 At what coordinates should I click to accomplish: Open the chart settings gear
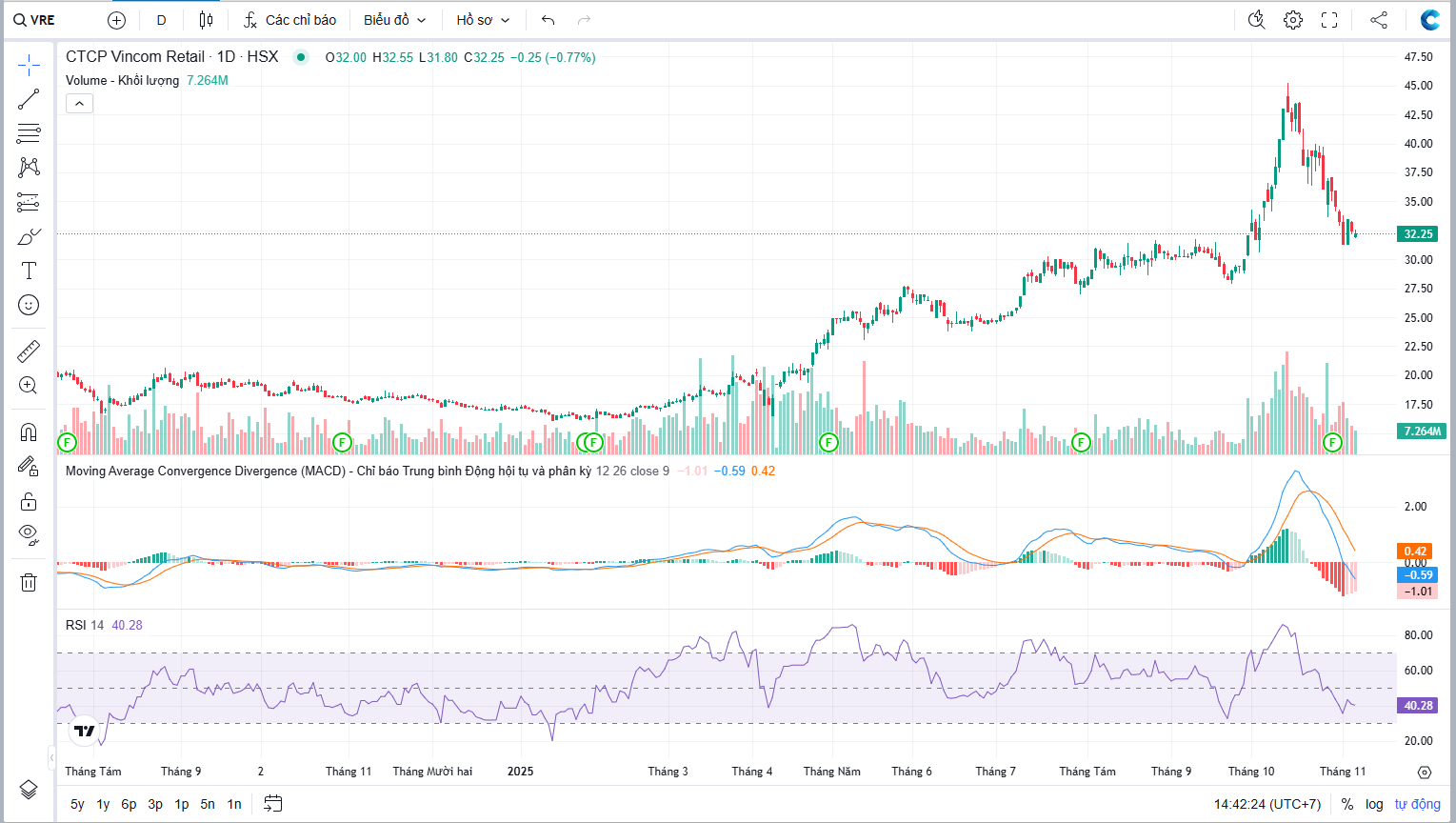pyautogui.click(x=1292, y=20)
